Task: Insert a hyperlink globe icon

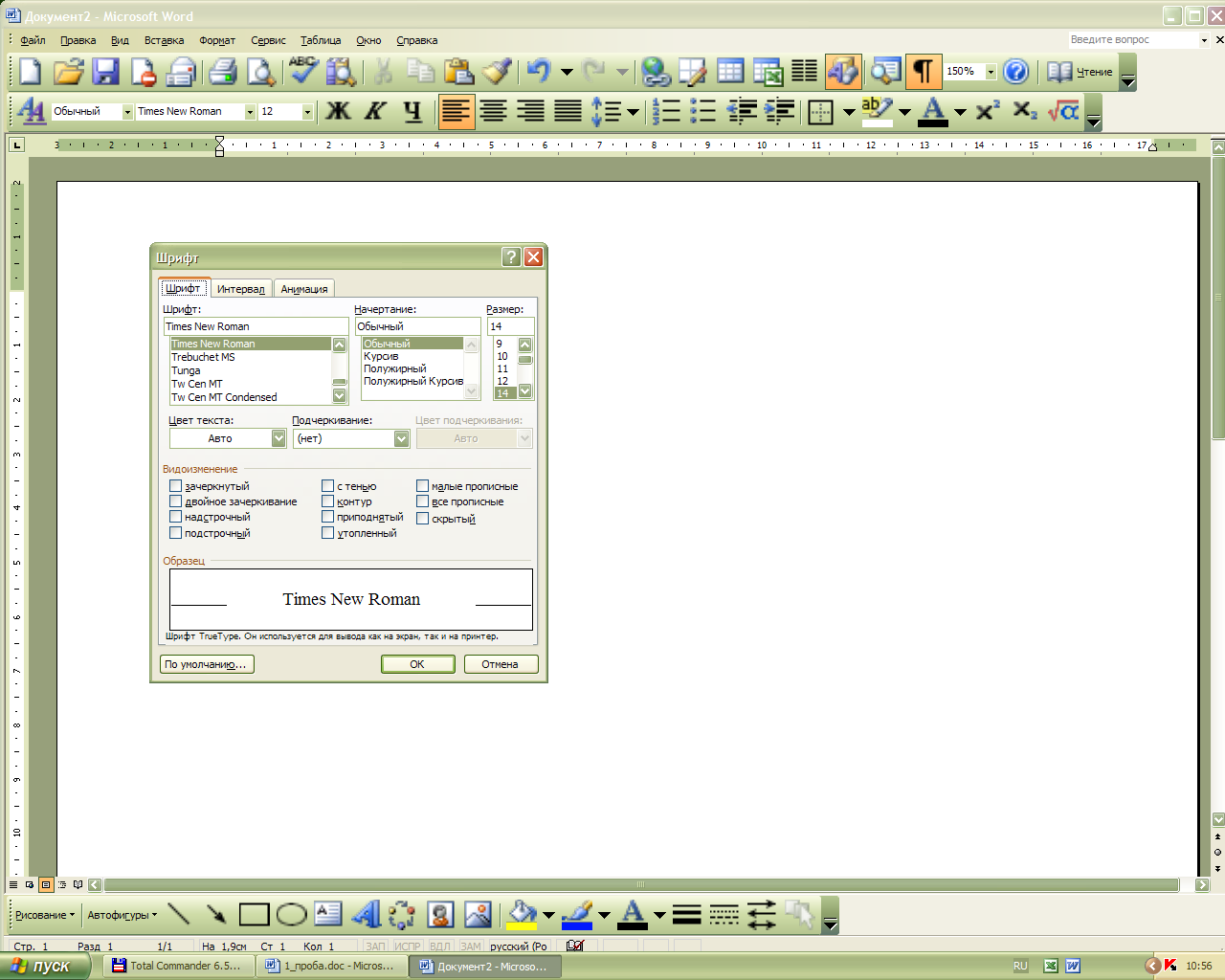Action: 656,72
